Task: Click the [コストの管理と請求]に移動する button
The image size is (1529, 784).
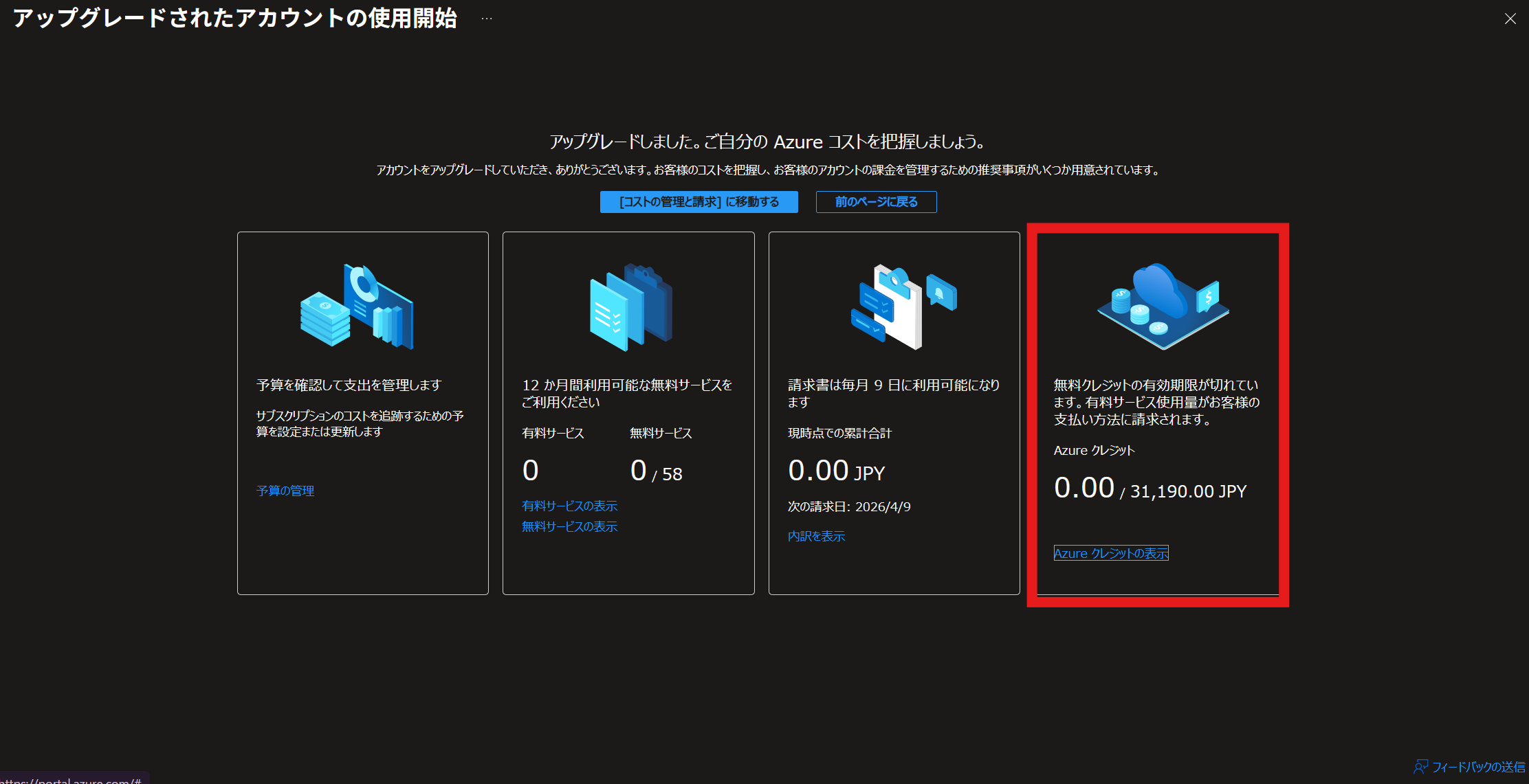Action: [698, 202]
